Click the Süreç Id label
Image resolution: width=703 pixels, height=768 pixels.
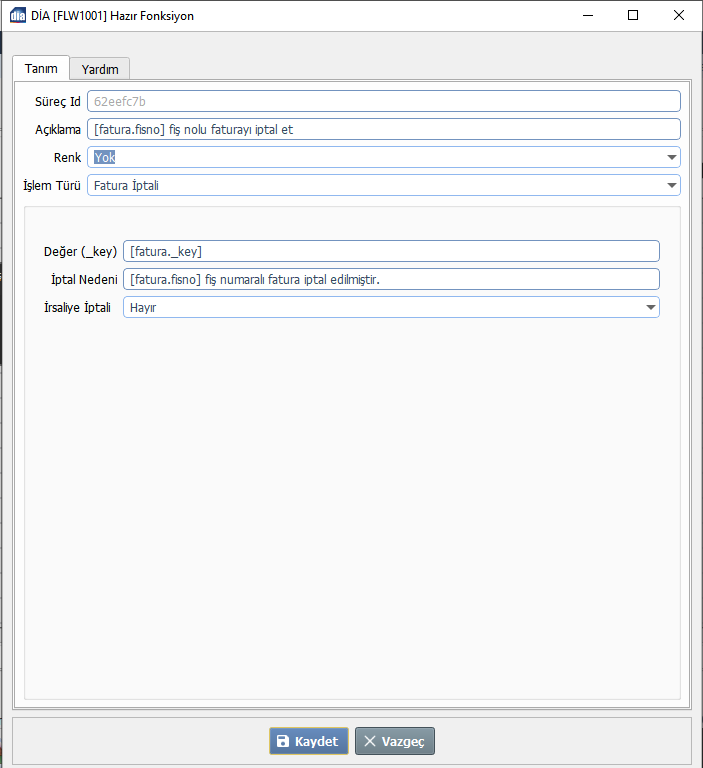(x=58, y=101)
